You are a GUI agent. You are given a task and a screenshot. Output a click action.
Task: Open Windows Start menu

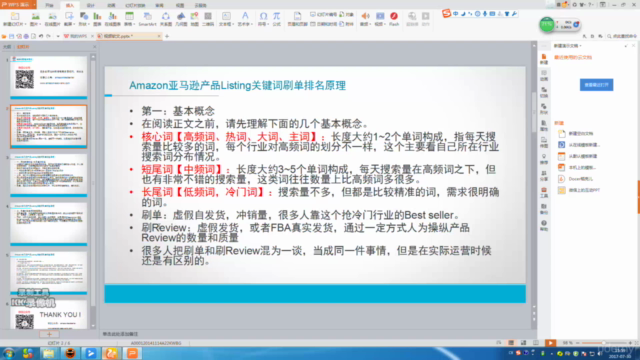coord(9,353)
